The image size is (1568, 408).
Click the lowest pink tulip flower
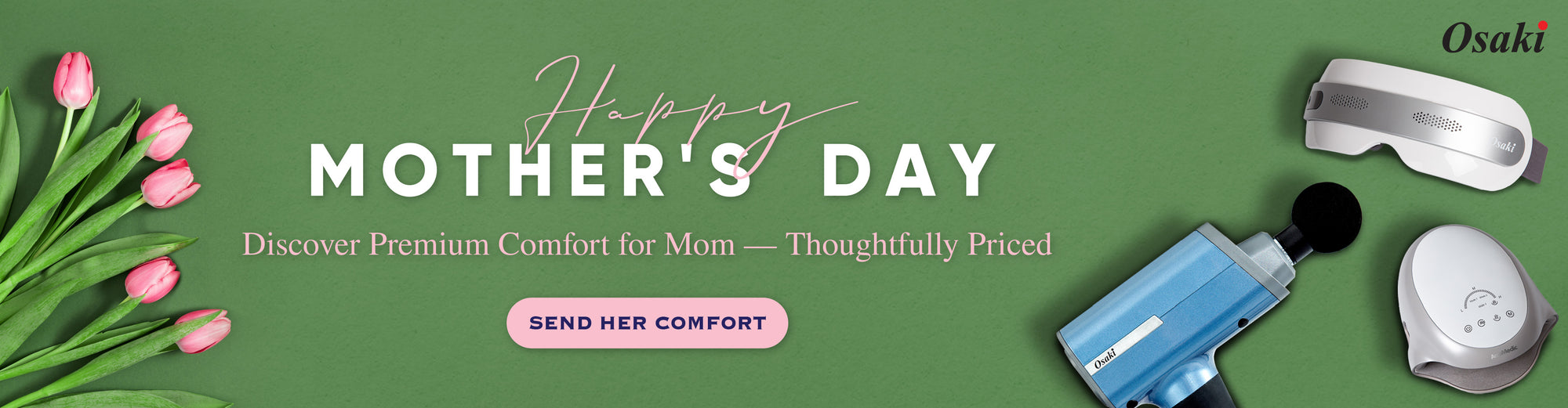(204, 330)
